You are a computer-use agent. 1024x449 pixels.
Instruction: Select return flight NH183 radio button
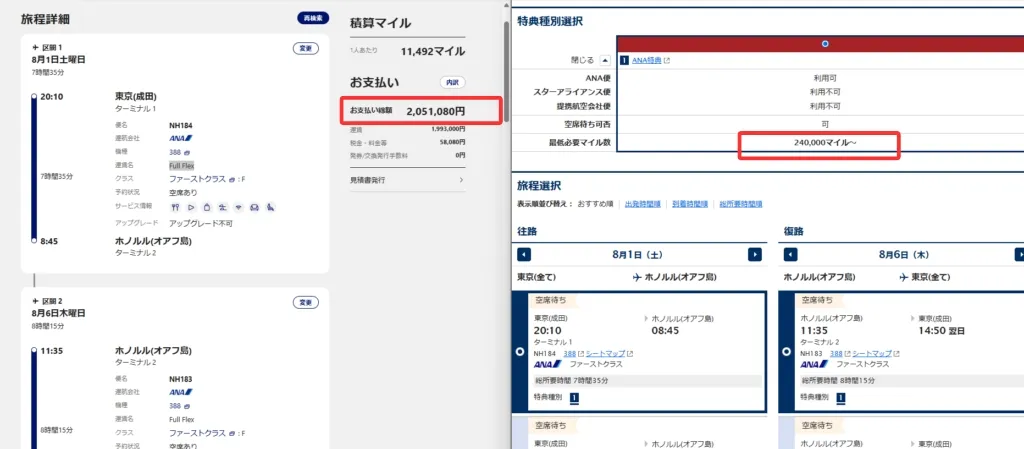click(788, 351)
